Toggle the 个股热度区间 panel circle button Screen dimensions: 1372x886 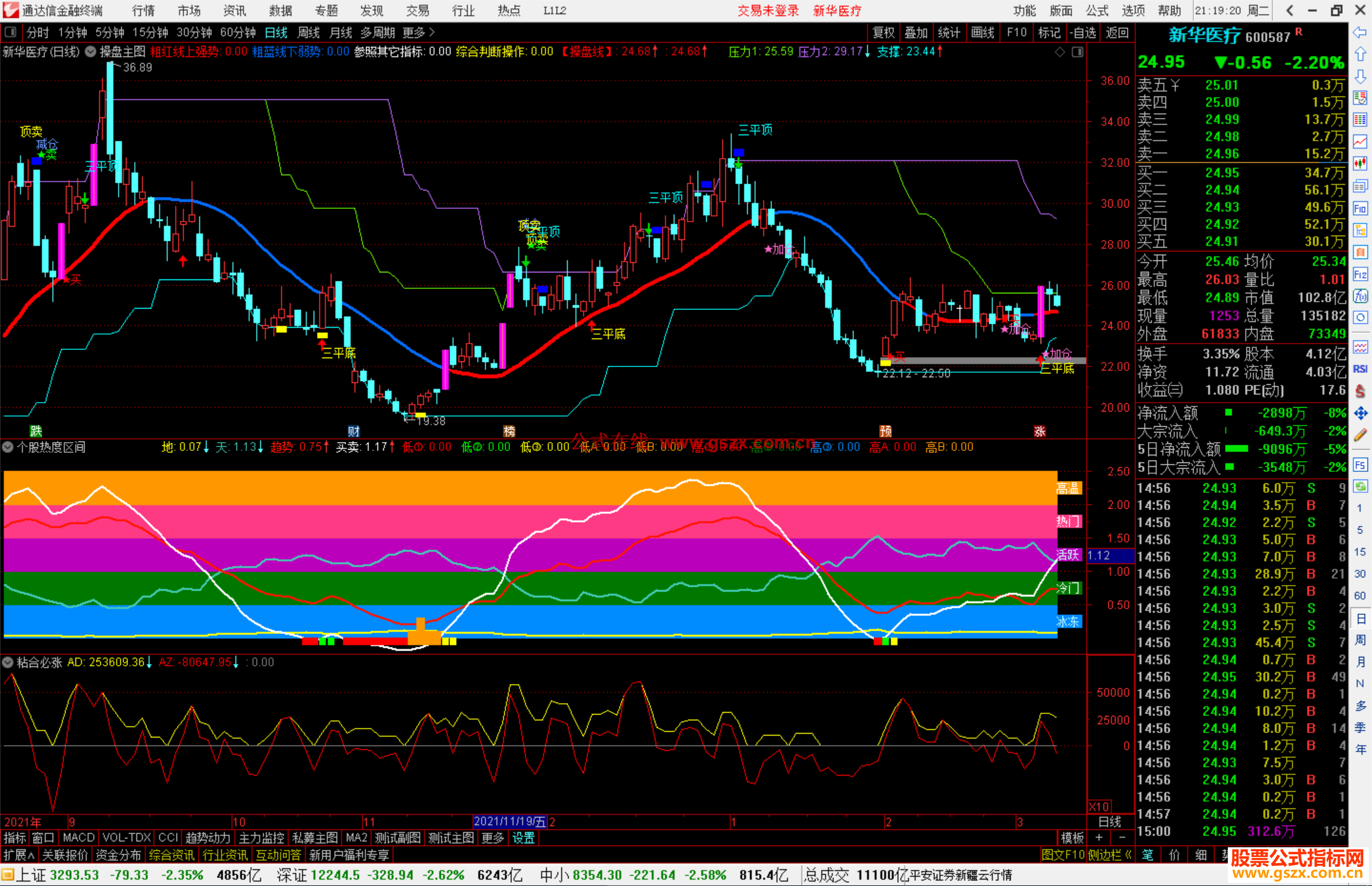[8, 447]
